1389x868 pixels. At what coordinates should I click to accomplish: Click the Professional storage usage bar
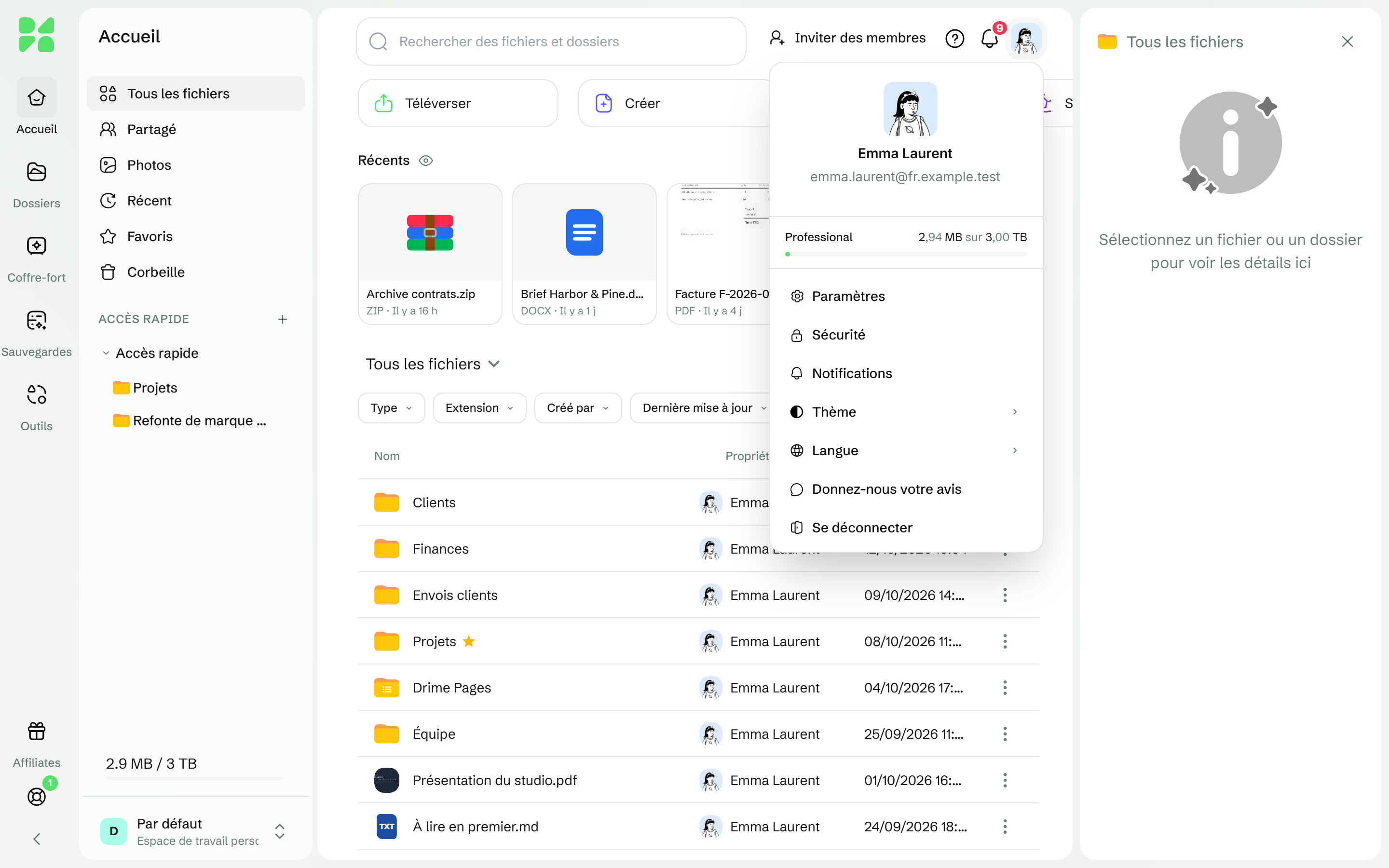(906, 254)
